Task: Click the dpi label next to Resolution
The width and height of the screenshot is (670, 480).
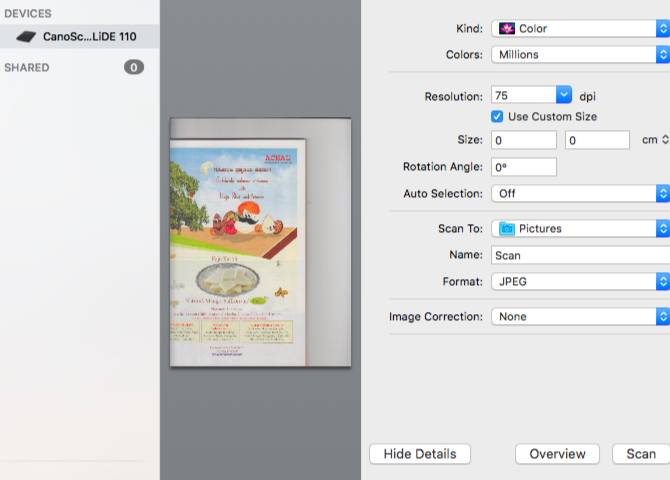Action: coord(588,97)
